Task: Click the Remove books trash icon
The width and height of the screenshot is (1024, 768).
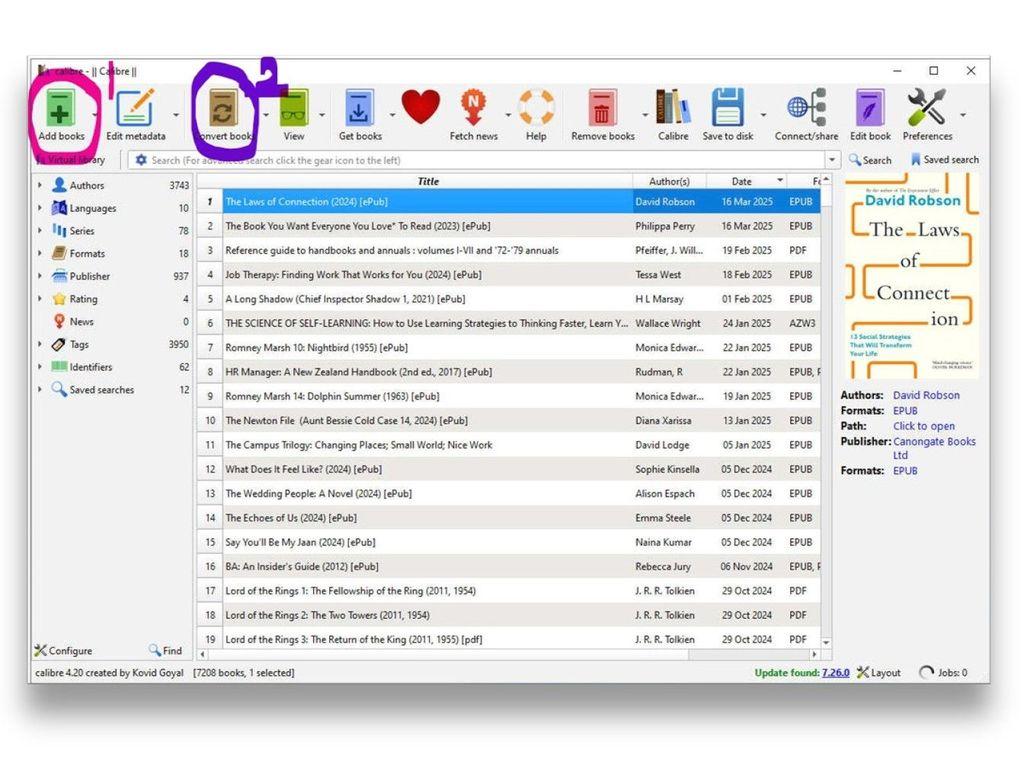Action: click(x=602, y=108)
